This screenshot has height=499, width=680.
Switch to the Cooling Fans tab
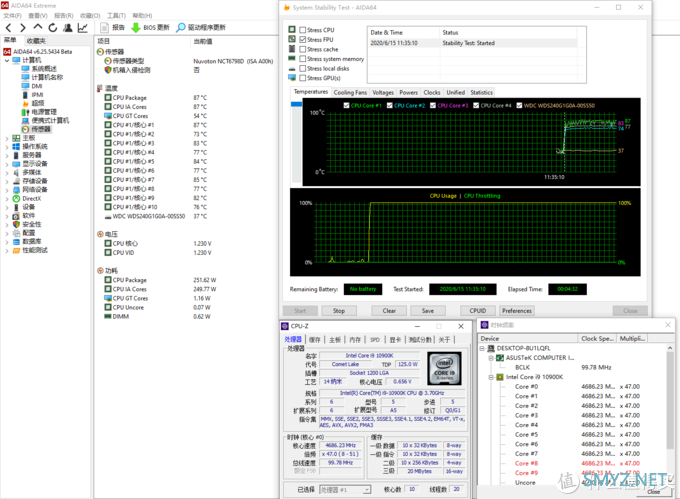point(350,92)
